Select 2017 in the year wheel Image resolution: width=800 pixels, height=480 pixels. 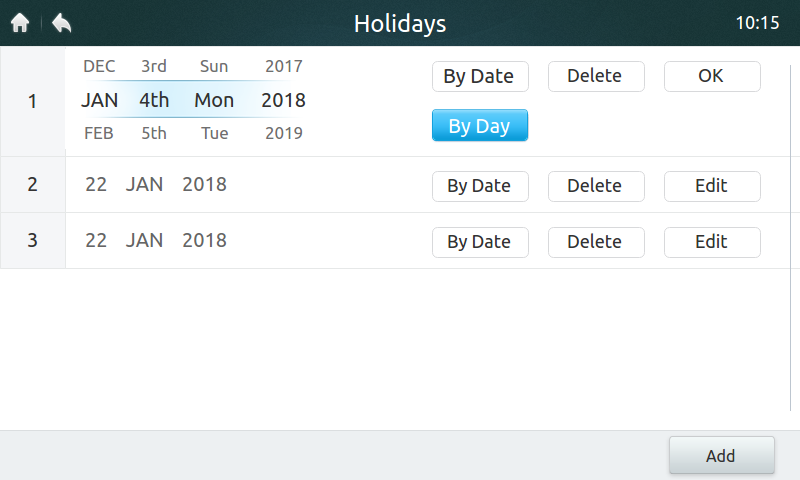284,67
